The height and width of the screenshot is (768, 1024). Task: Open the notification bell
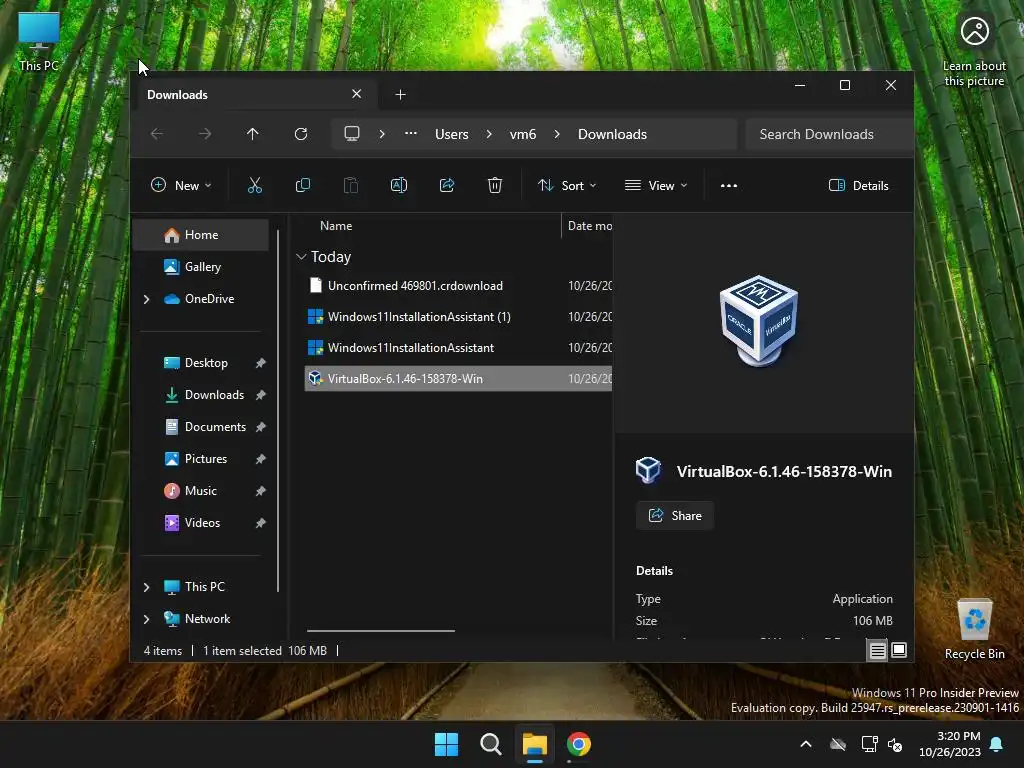click(x=997, y=744)
